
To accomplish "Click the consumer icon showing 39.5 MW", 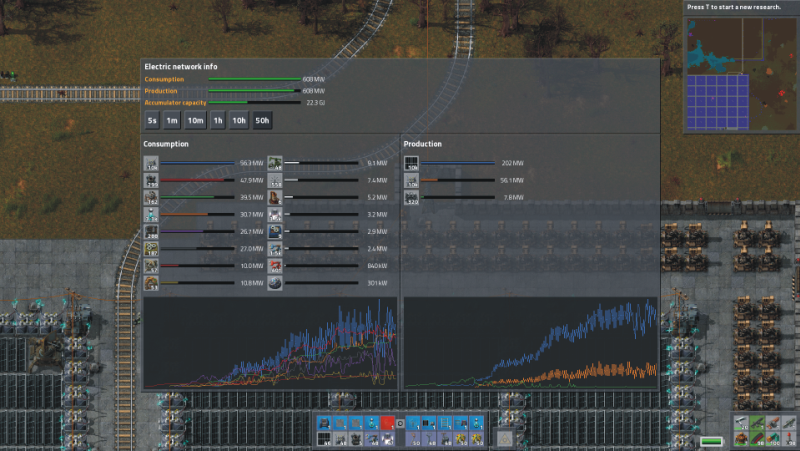I will (x=151, y=198).
